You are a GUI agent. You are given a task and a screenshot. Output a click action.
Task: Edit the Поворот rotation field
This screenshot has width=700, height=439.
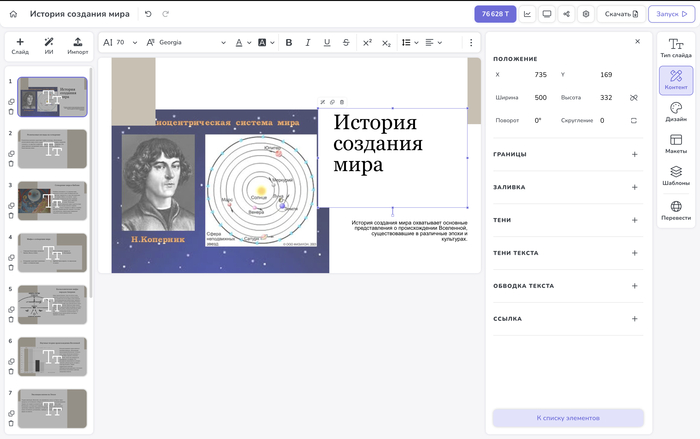tap(538, 121)
